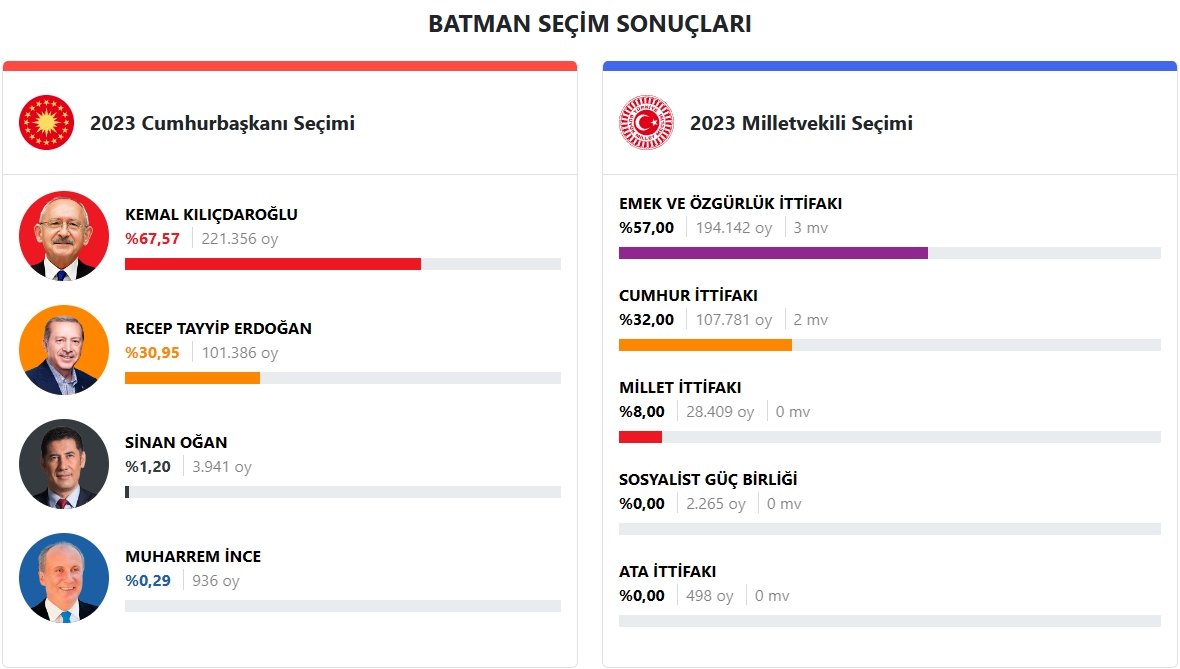Click Sinan Oğan's portrait photo

(x=64, y=464)
